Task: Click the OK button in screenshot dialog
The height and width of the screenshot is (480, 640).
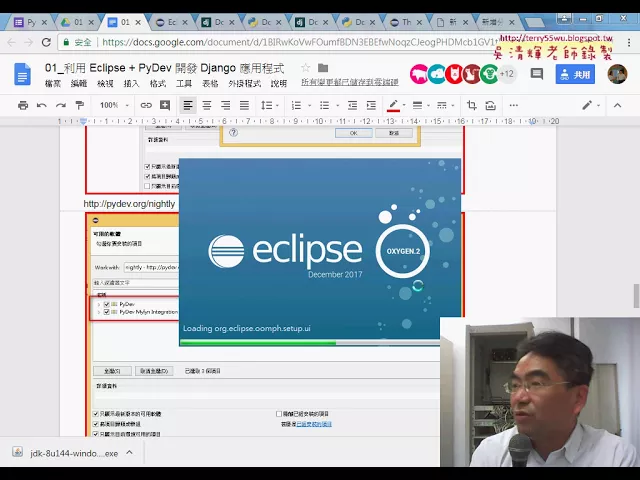Action: click(353, 133)
